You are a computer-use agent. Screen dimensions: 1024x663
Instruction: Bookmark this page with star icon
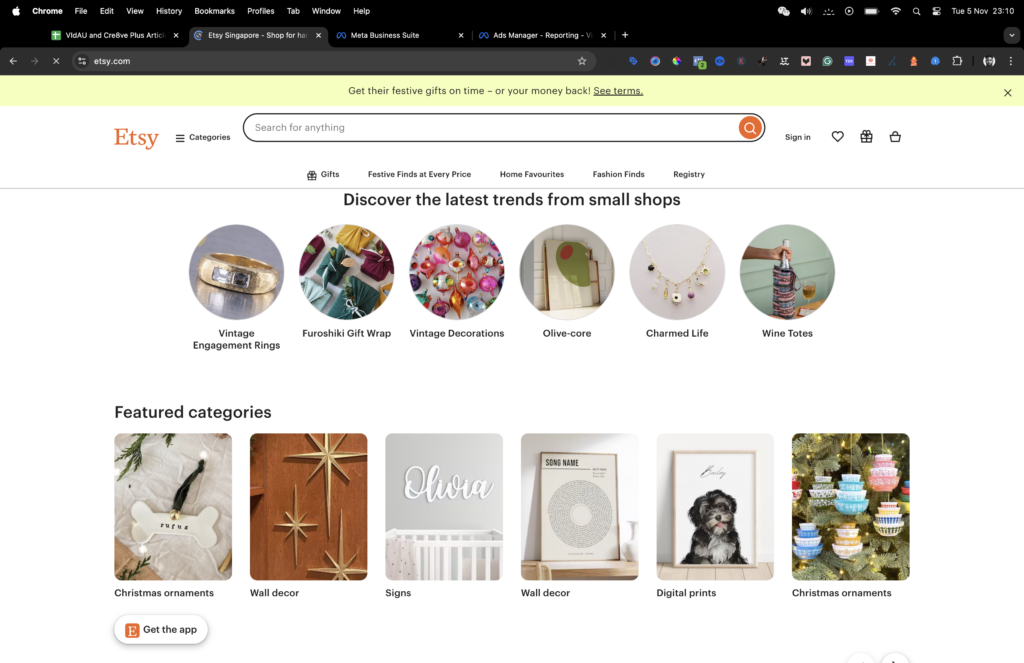coord(581,61)
